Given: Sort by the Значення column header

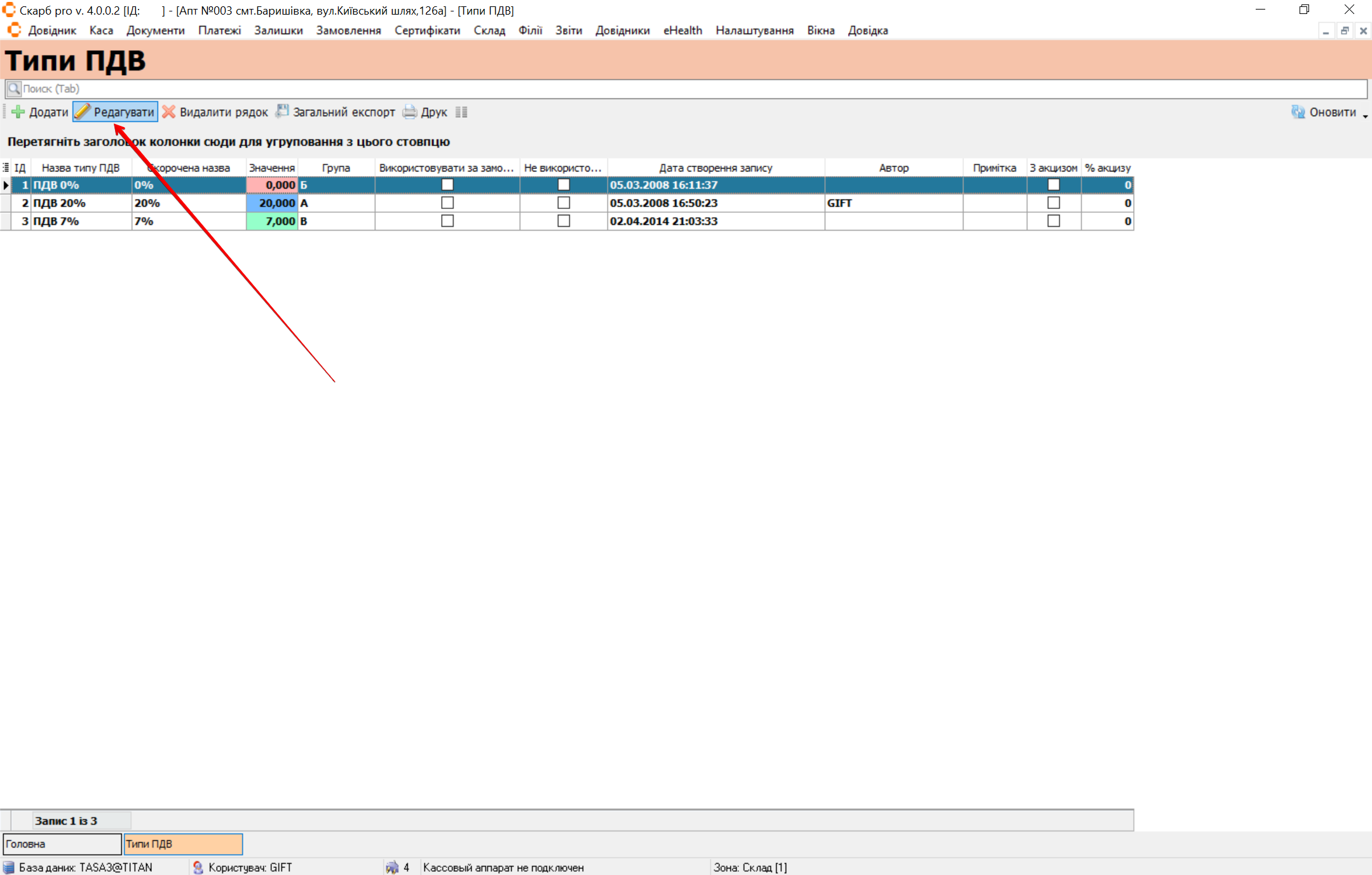Looking at the screenshot, I should pyautogui.click(x=271, y=168).
